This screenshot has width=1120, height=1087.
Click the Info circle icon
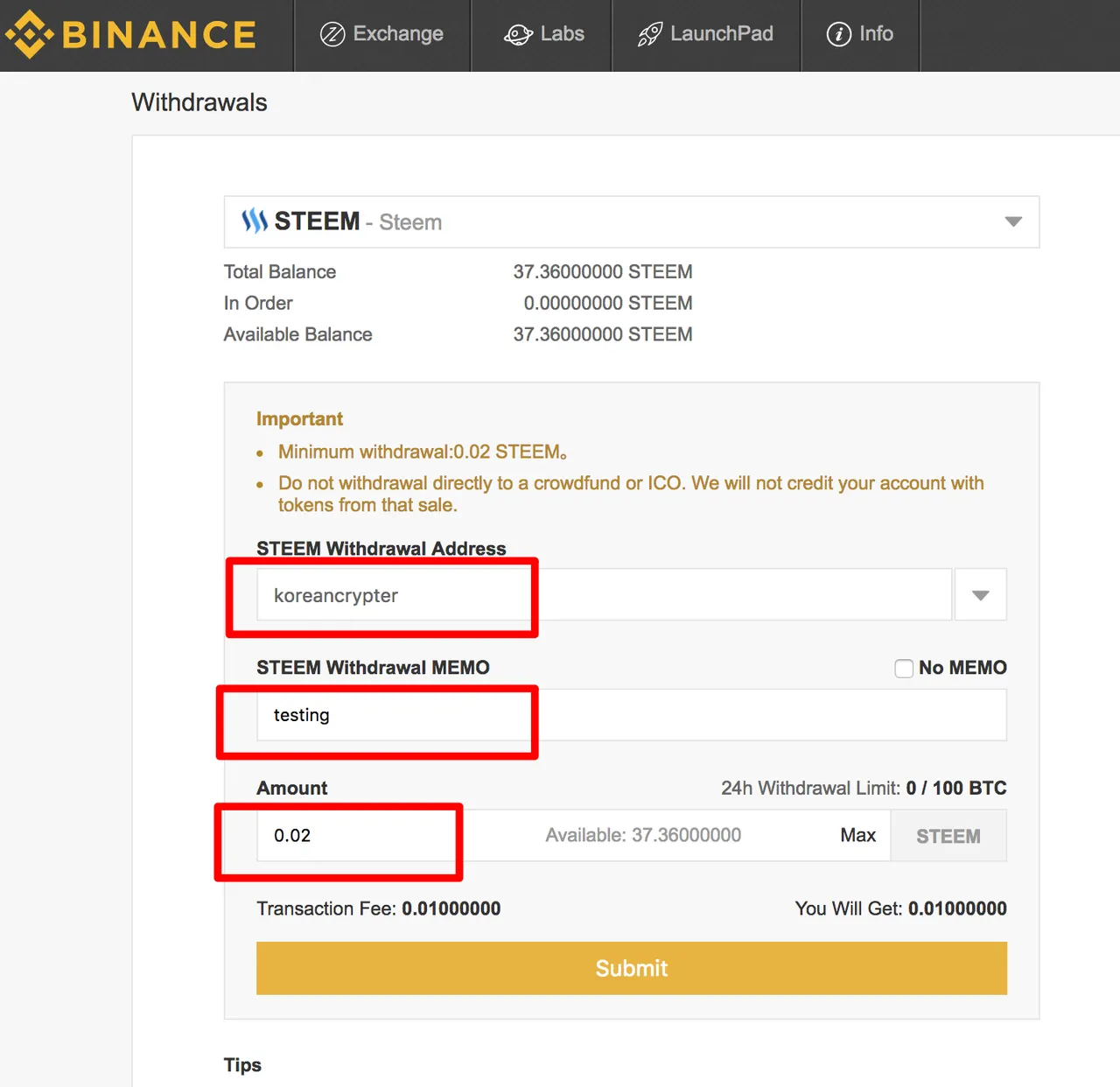tap(839, 34)
